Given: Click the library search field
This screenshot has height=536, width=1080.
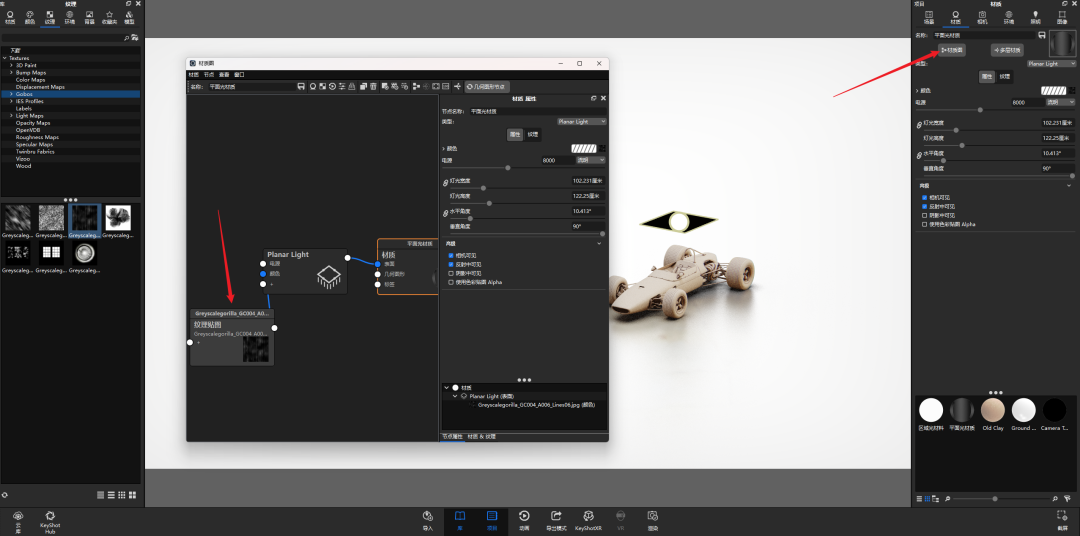Looking at the screenshot, I should click(62, 38).
